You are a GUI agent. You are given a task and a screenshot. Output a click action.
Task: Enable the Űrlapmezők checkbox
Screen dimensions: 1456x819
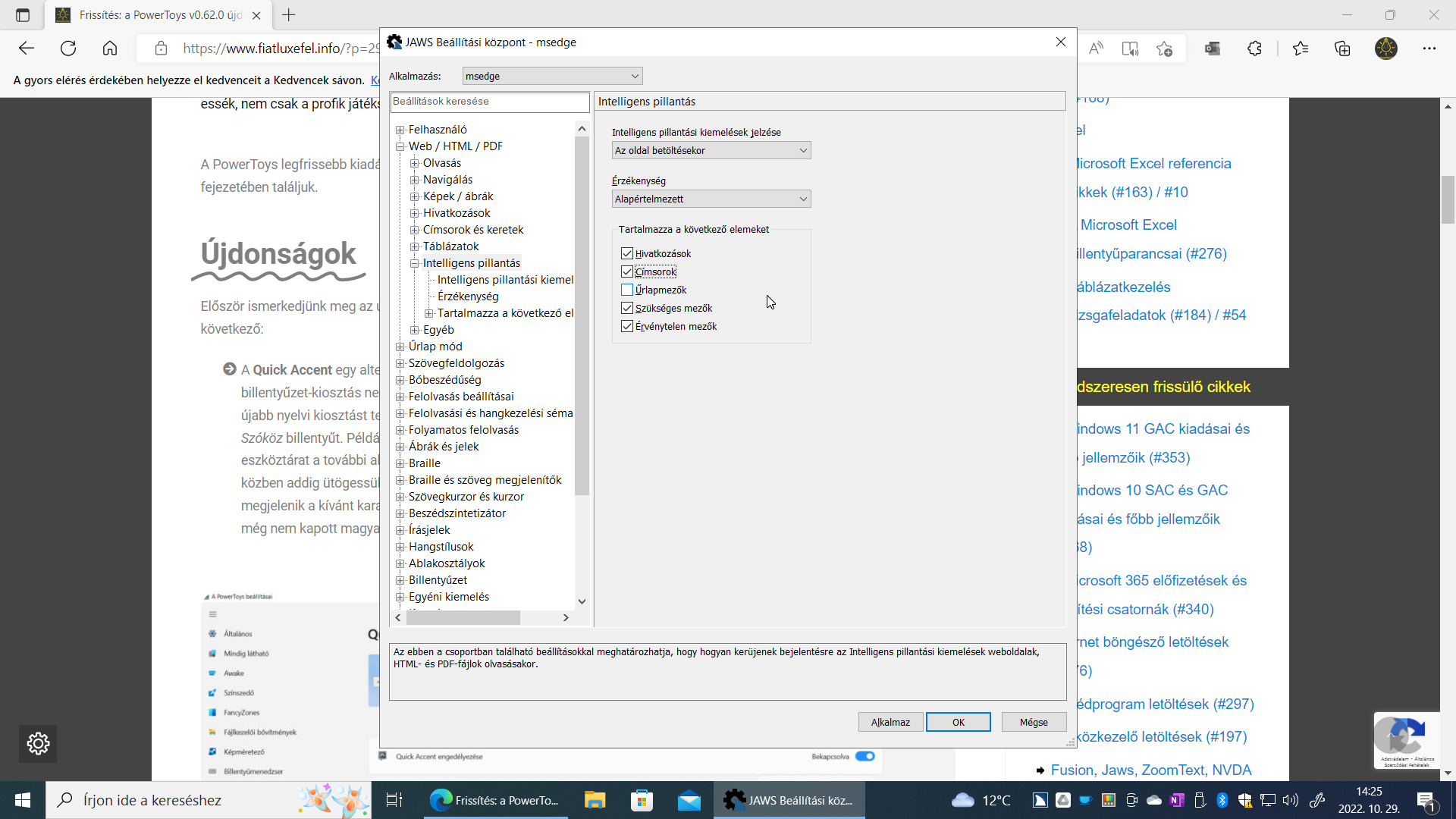pos(627,290)
